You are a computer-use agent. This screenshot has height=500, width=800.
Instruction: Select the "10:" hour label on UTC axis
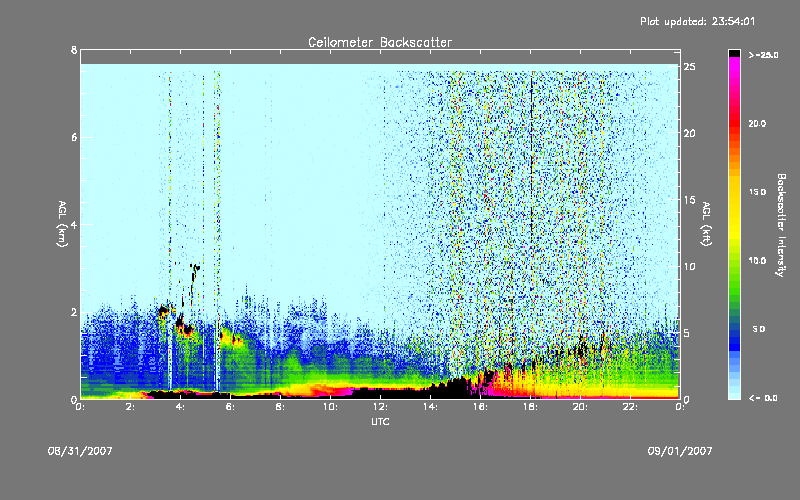coord(330,407)
